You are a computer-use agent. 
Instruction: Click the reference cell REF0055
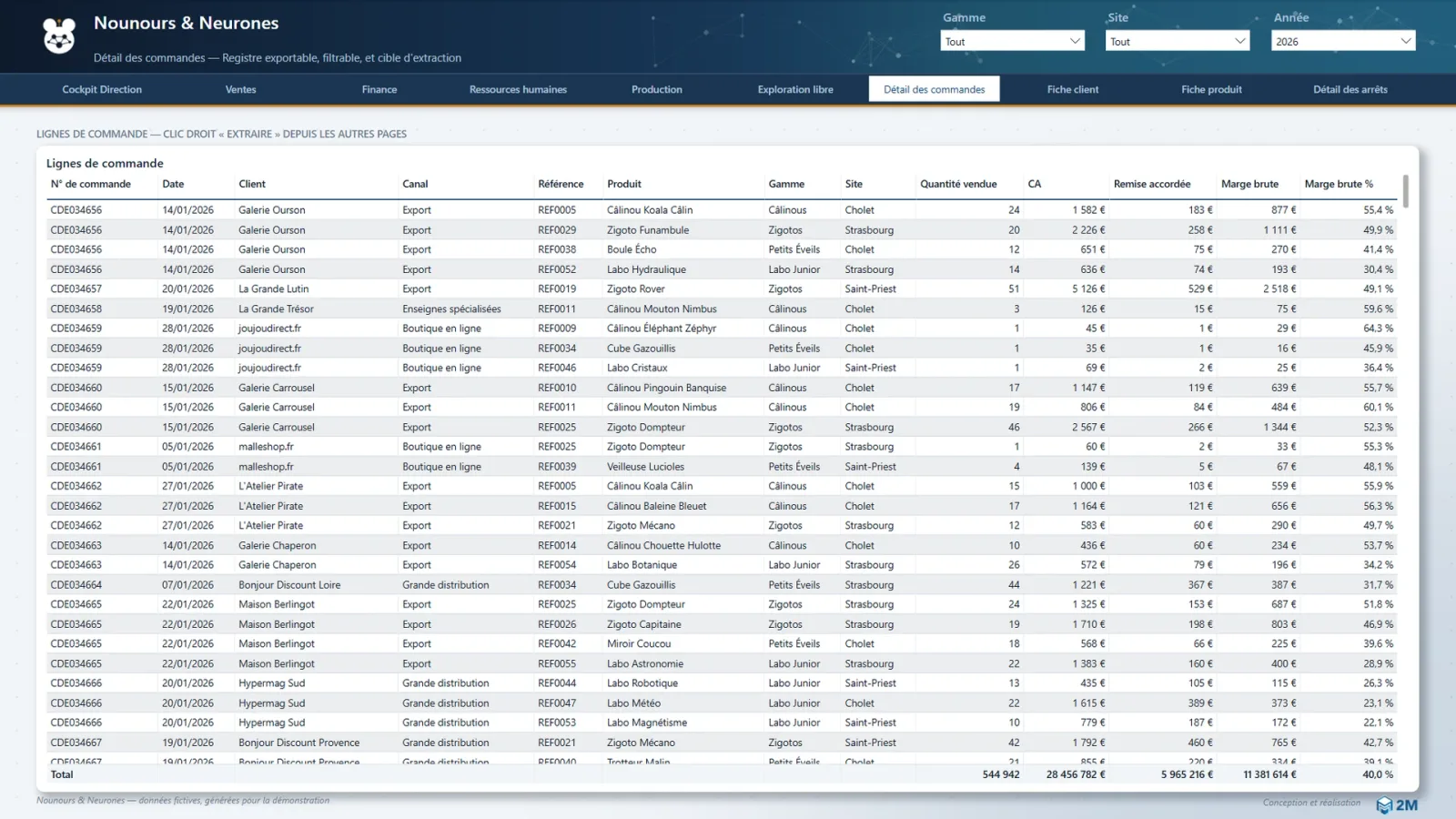[557, 664]
